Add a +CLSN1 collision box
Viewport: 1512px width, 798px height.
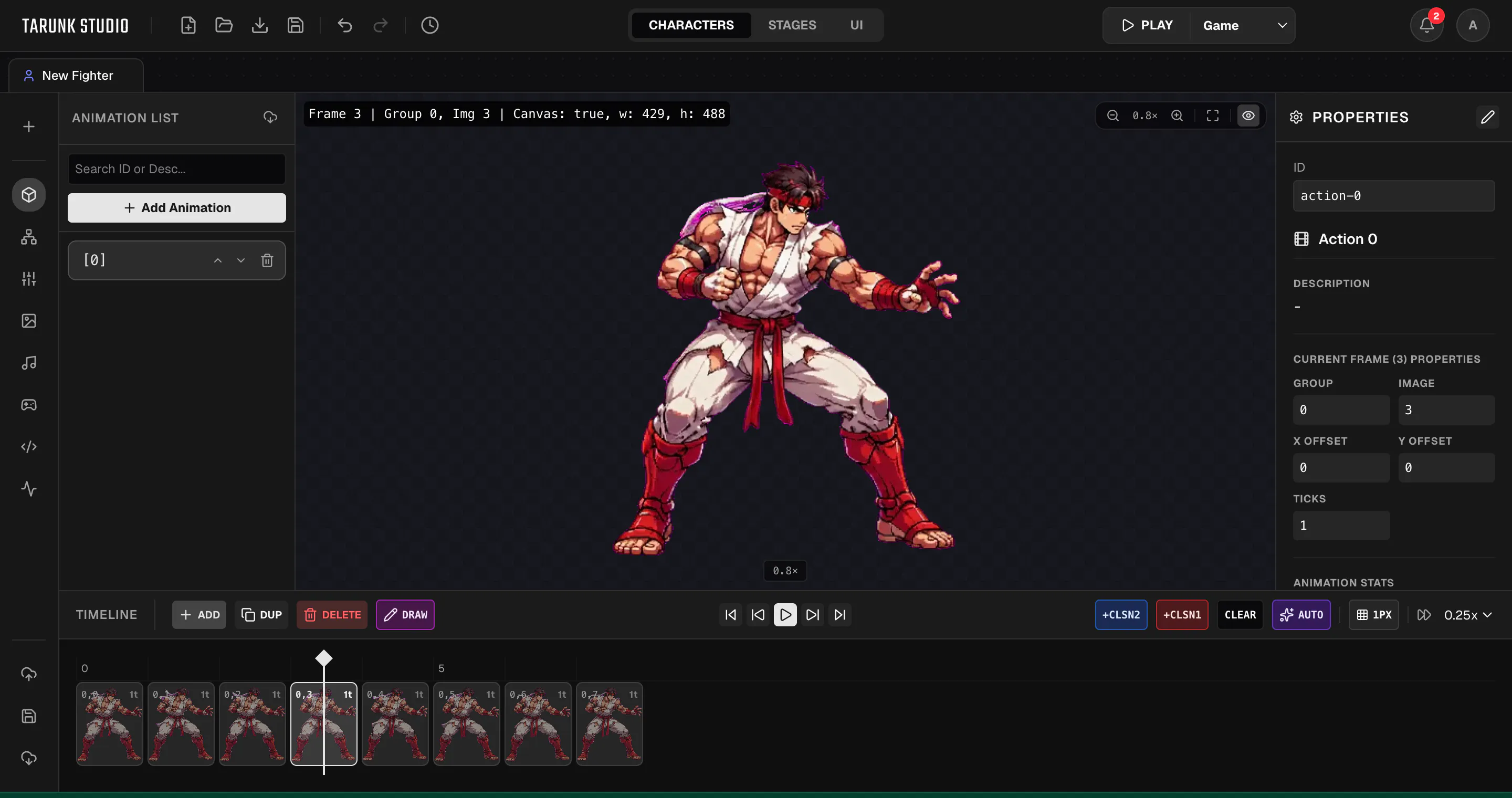click(1182, 615)
